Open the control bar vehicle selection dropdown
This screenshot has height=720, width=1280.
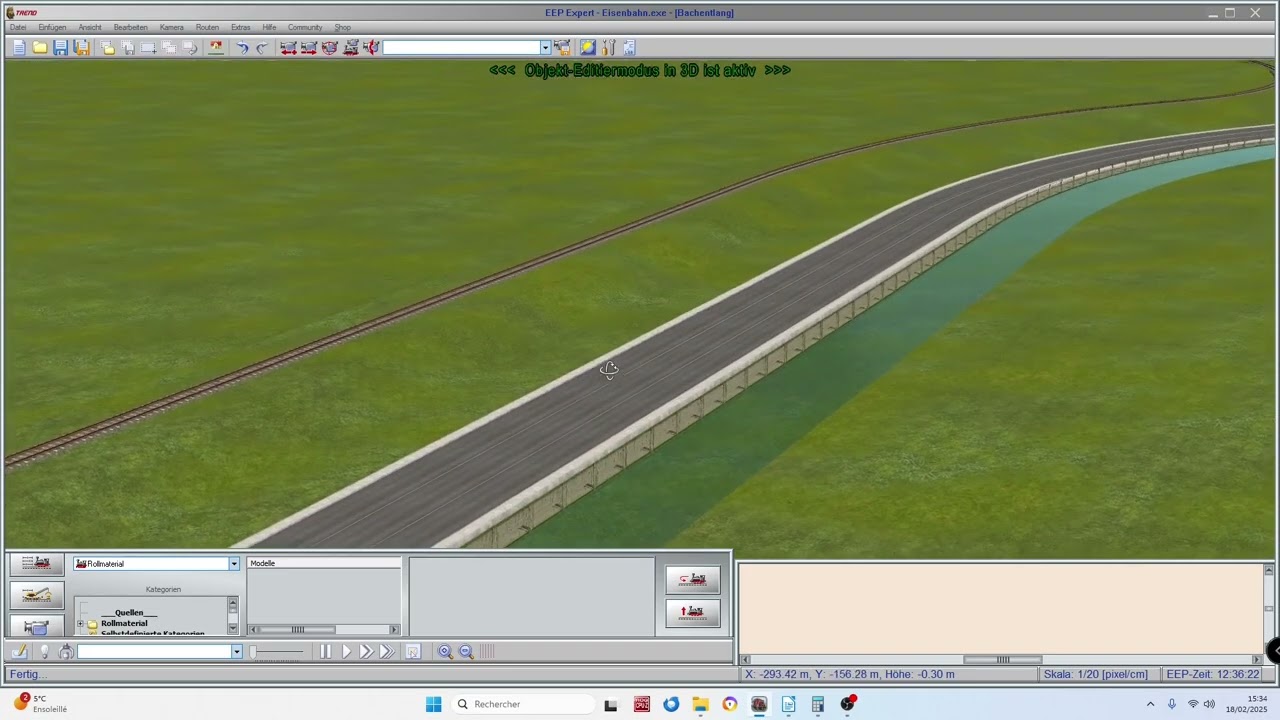[x=237, y=652]
